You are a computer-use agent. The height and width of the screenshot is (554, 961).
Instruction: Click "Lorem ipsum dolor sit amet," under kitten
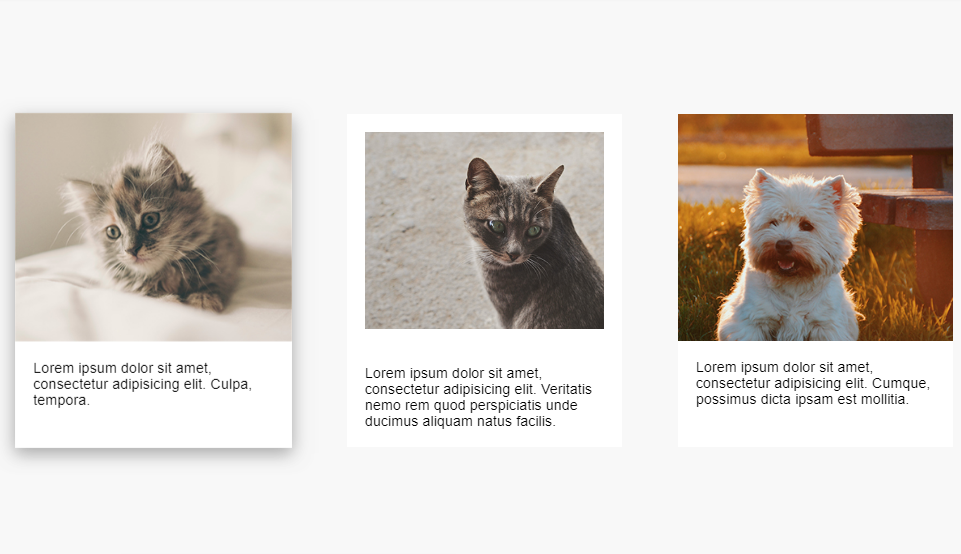point(122,368)
